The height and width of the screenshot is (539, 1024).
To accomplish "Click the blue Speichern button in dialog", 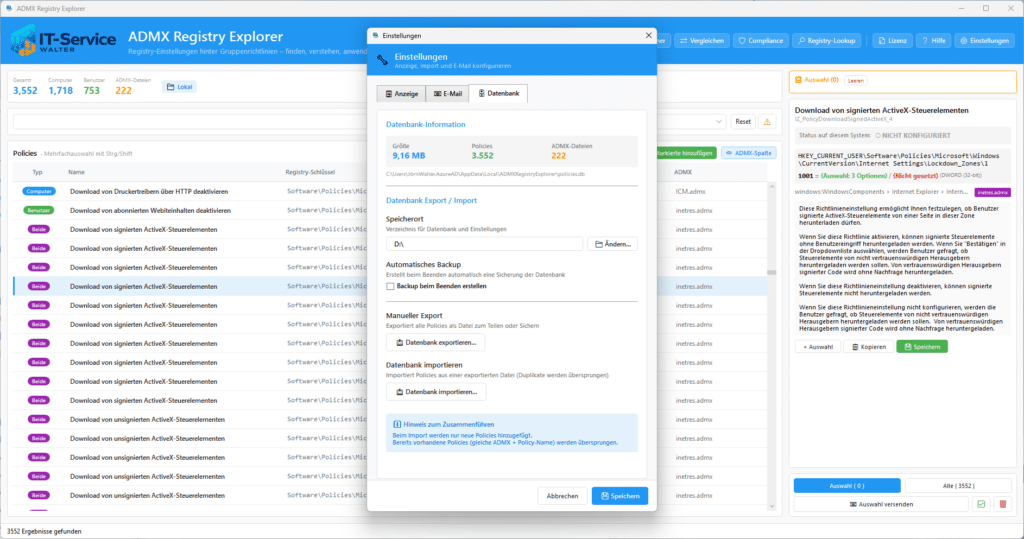I will (x=620, y=496).
